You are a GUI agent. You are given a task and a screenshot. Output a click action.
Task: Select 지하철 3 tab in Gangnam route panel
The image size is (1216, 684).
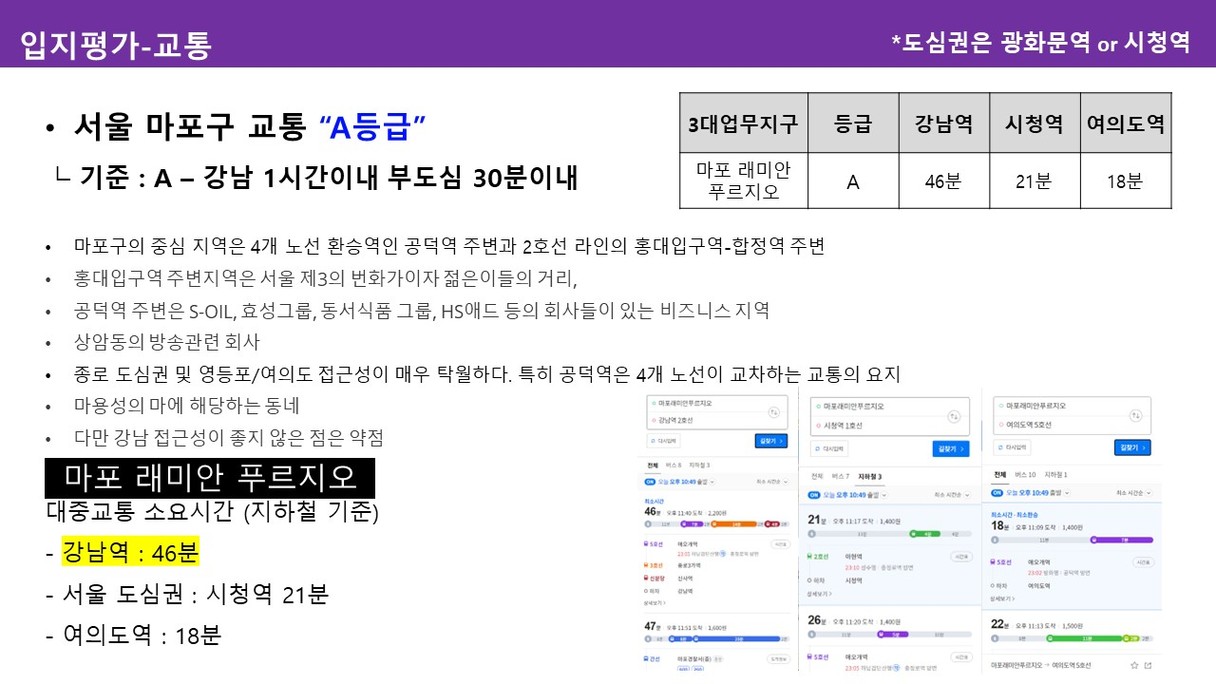click(699, 465)
